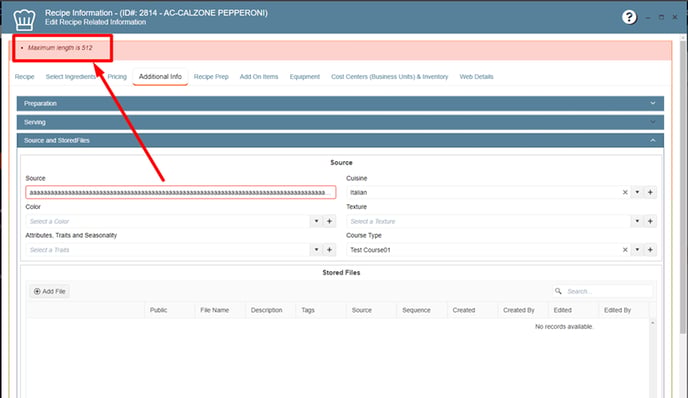Click the chef hat application logo

pyautogui.click(x=24, y=19)
